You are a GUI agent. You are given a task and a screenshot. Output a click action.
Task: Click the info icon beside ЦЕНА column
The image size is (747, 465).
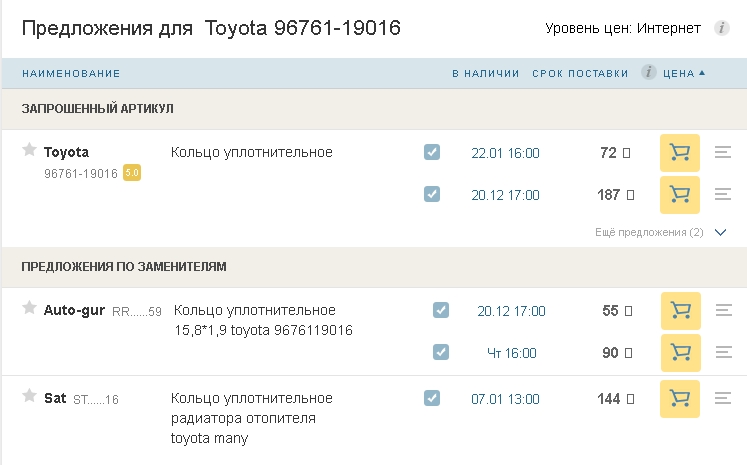click(649, 73)
